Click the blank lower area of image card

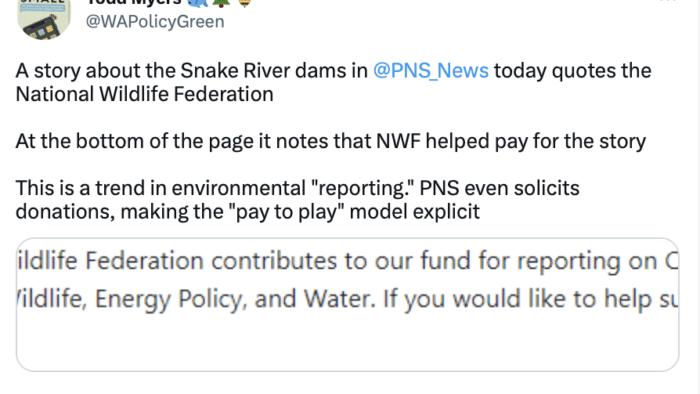point(347,344)
